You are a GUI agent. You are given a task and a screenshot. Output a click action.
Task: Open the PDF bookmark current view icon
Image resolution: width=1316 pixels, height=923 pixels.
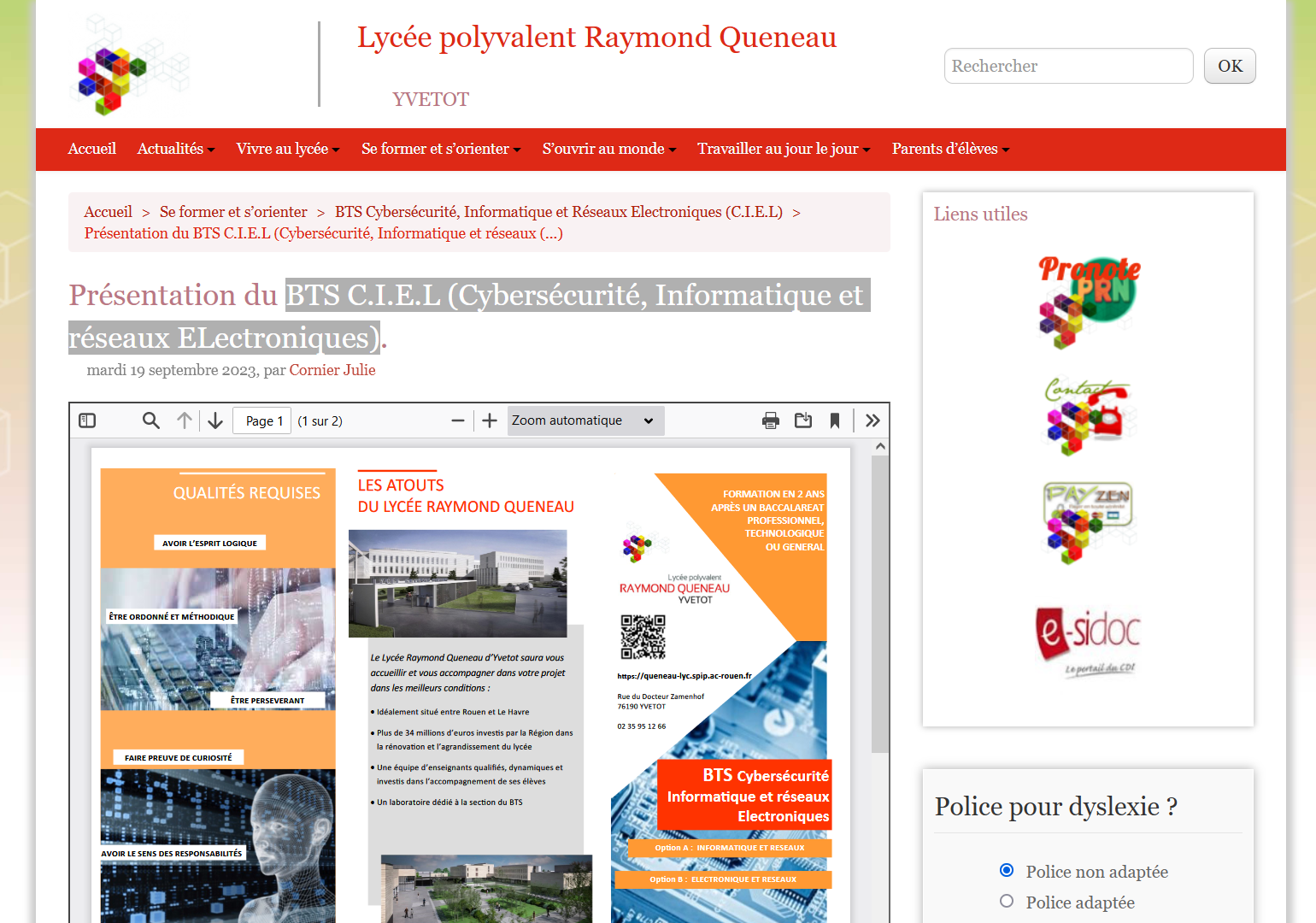click(835, 420)
